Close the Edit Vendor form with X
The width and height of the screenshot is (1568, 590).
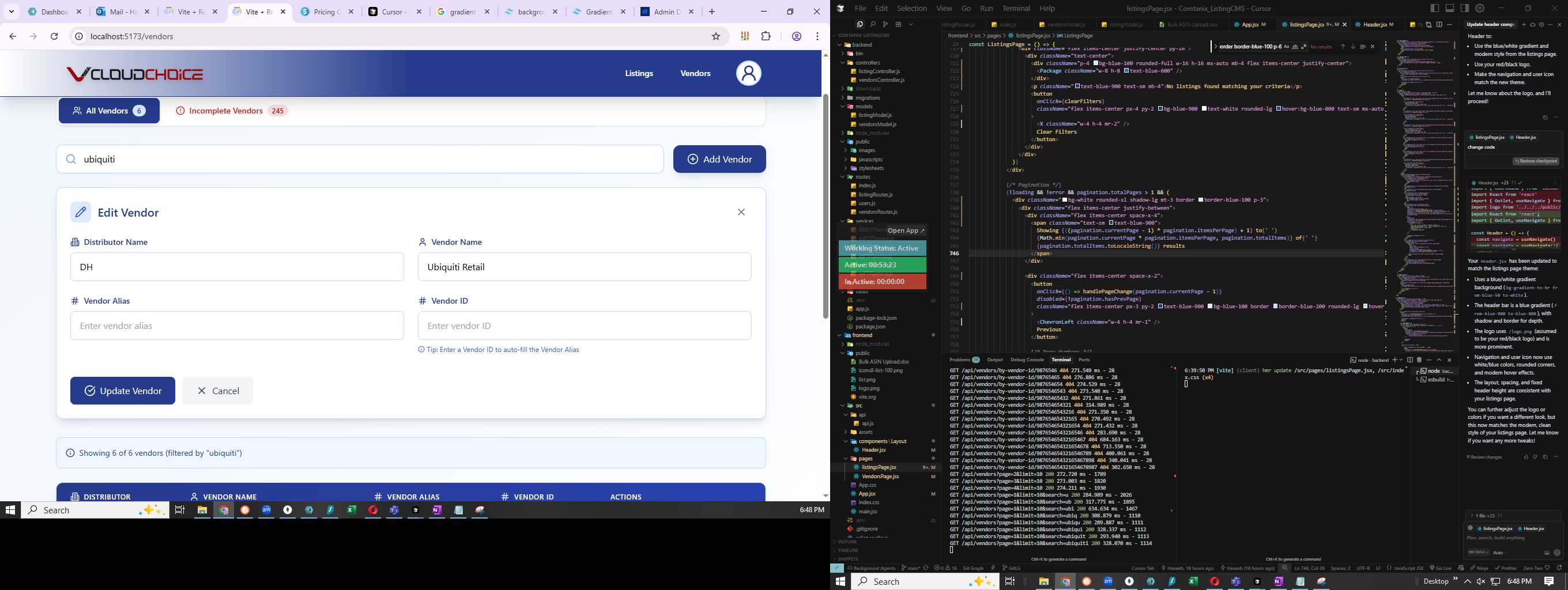(x=741, y=212)
